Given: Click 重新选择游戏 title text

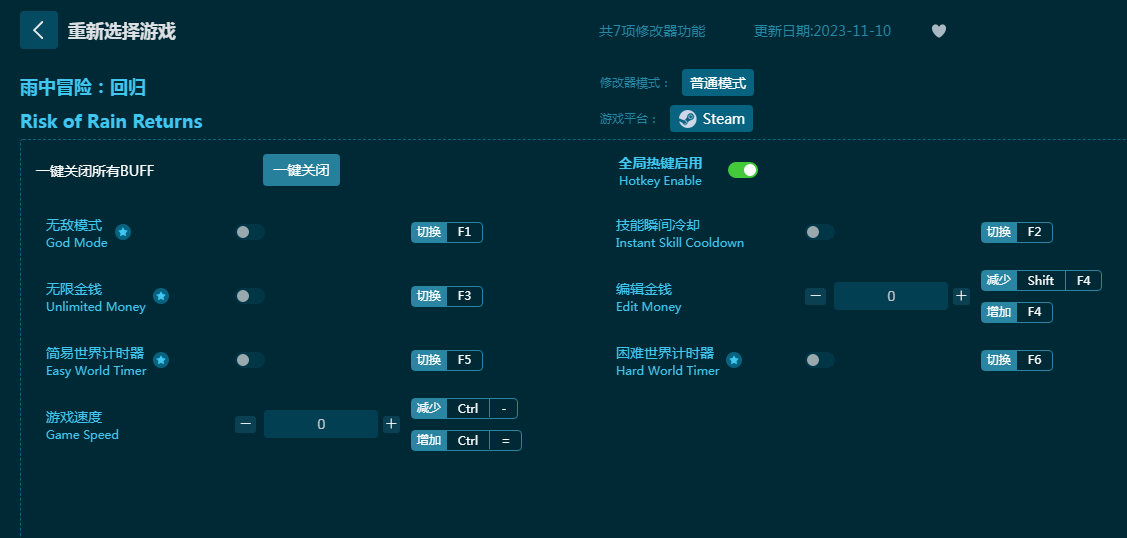Looking at the screenshot, I should 121,31.
